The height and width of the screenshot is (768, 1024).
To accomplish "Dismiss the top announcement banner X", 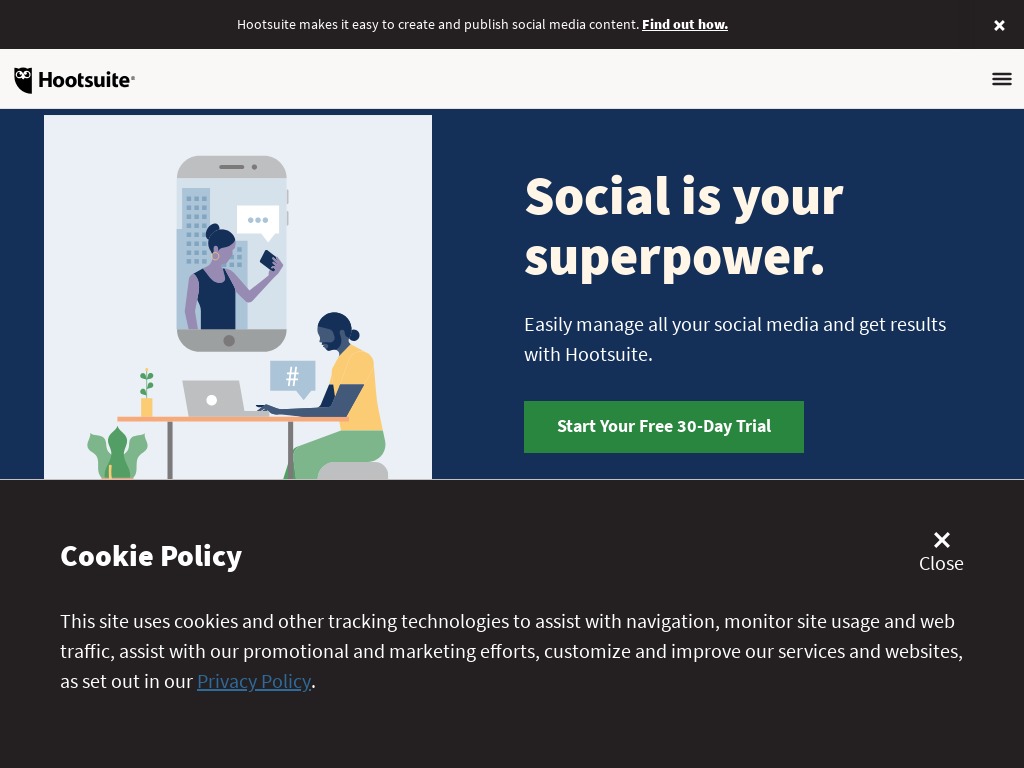I will (999, 25).
